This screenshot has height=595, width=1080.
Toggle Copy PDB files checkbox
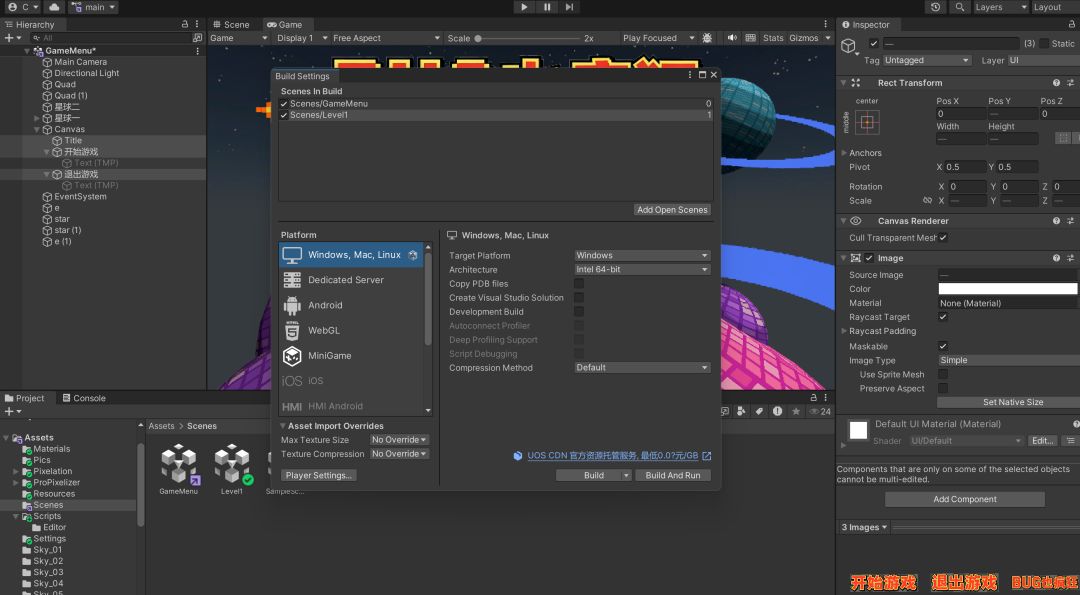point(579,284)
